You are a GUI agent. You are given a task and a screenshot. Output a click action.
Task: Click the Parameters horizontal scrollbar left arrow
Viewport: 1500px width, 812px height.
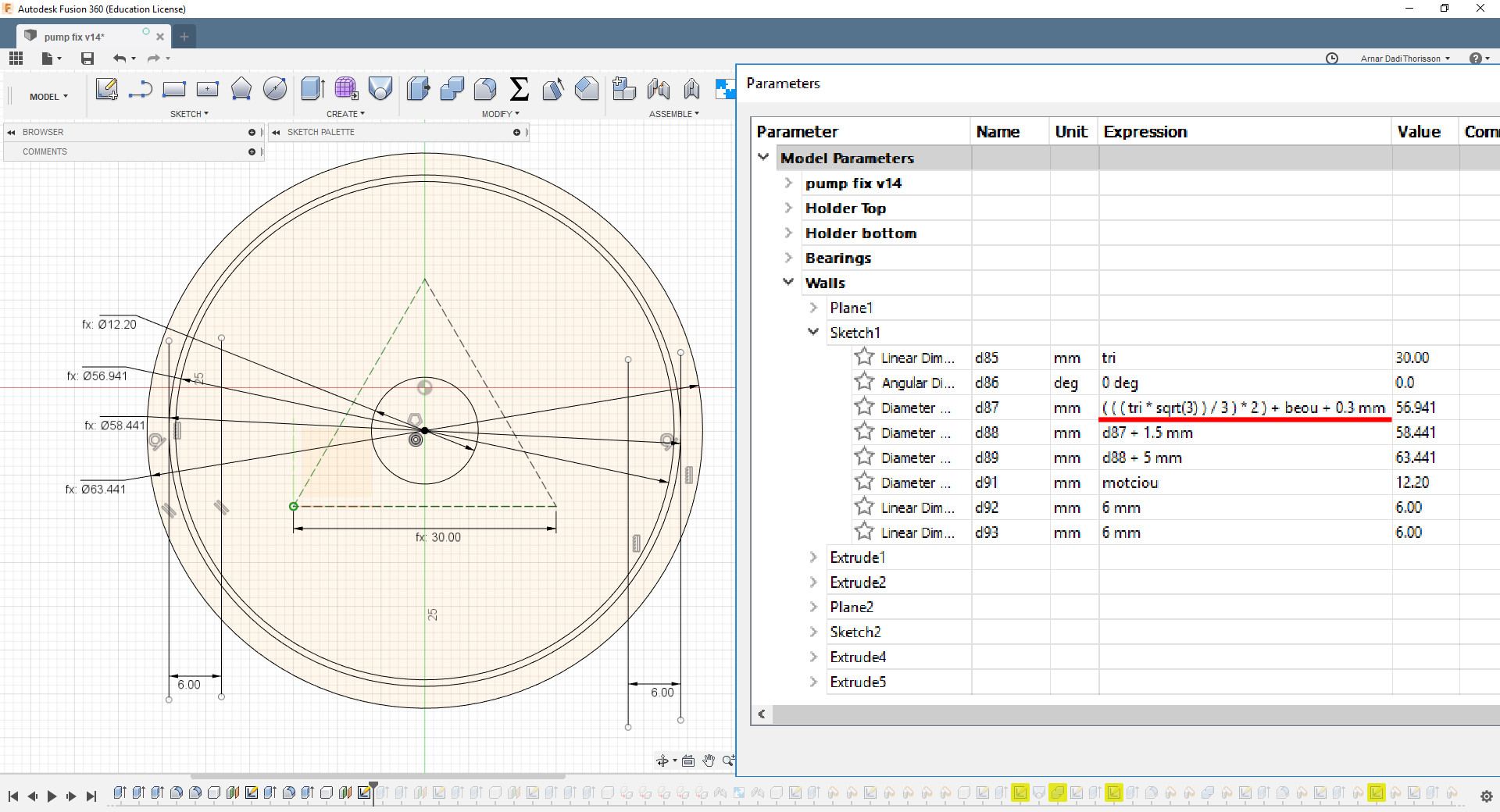click(762, 714)
